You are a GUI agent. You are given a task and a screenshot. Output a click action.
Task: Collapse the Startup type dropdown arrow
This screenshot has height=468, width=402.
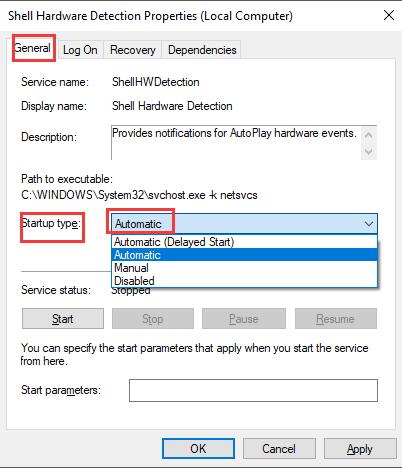[369, 224]
